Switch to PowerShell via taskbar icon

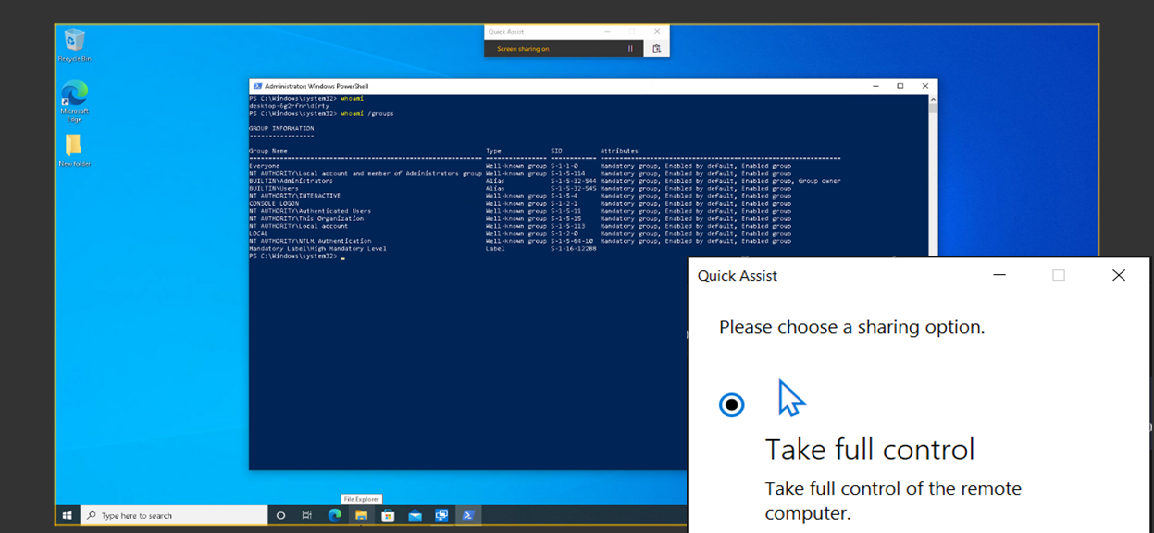click(x=467, y=515)
